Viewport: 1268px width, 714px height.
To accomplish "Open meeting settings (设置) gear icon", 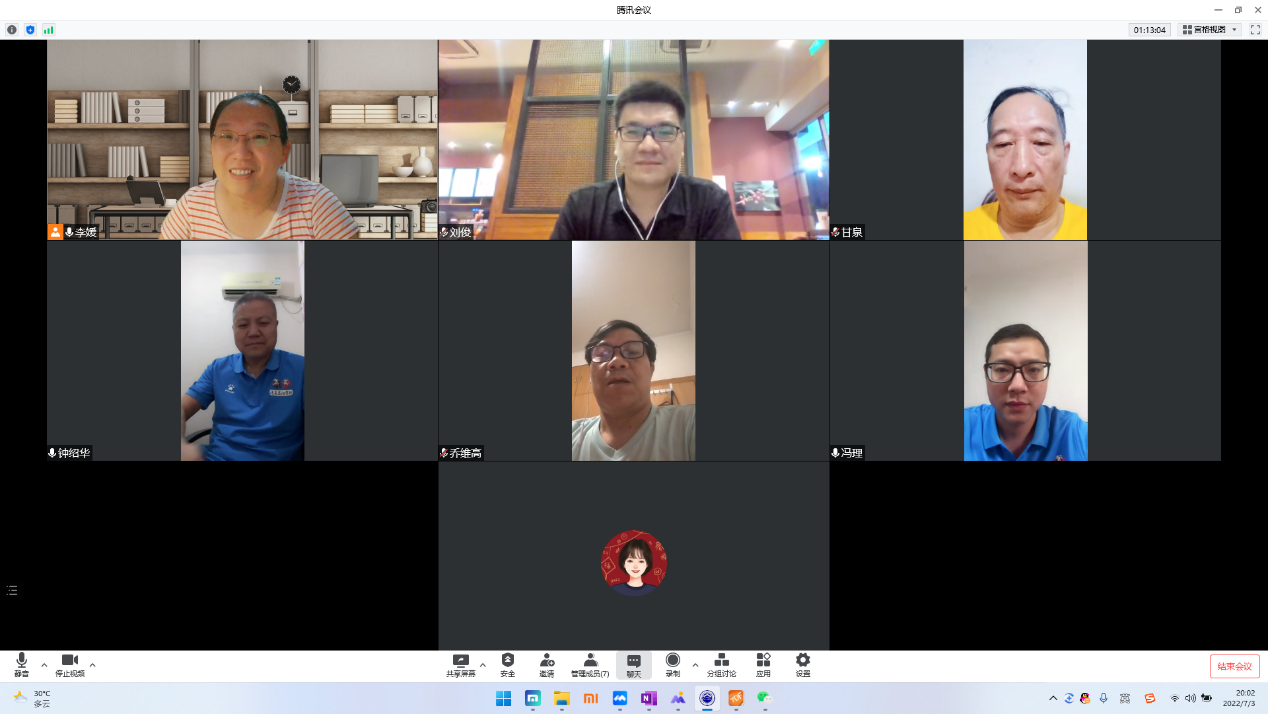I will (803, 662).
